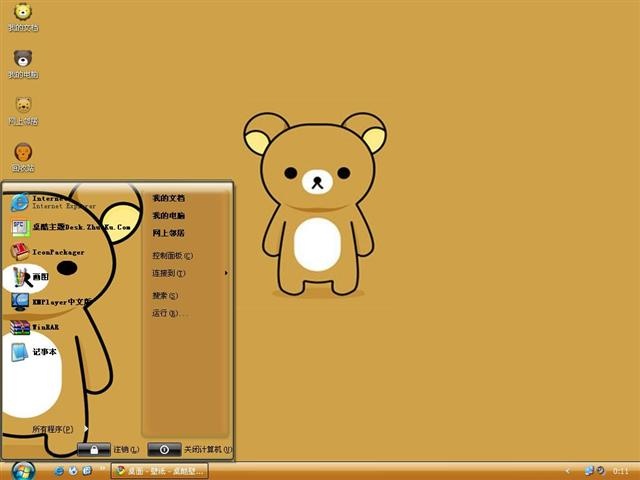The image size is (640, 480).
Task: Click the taskbar clock 0:11
Action: coord(620,471)
